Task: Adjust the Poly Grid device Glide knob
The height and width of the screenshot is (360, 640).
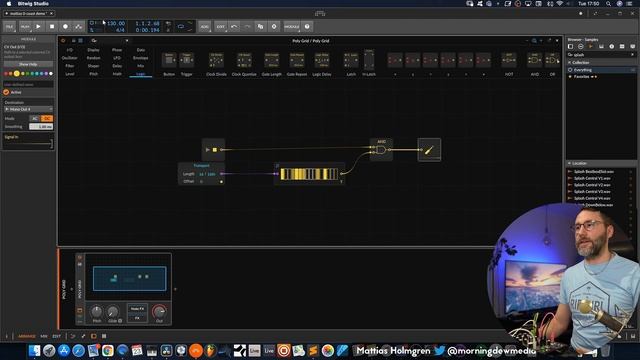Action: coord(113,311)
